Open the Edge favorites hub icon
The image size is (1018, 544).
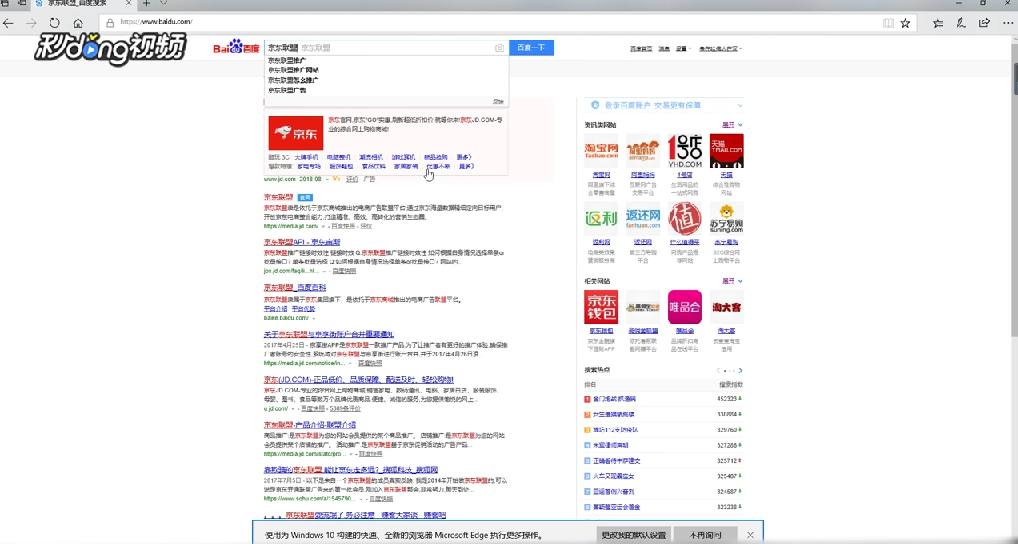coord(938,23)
